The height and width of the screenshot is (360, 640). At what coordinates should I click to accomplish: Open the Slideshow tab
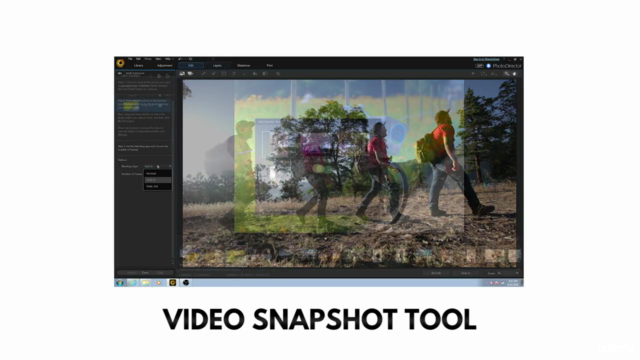244,66
